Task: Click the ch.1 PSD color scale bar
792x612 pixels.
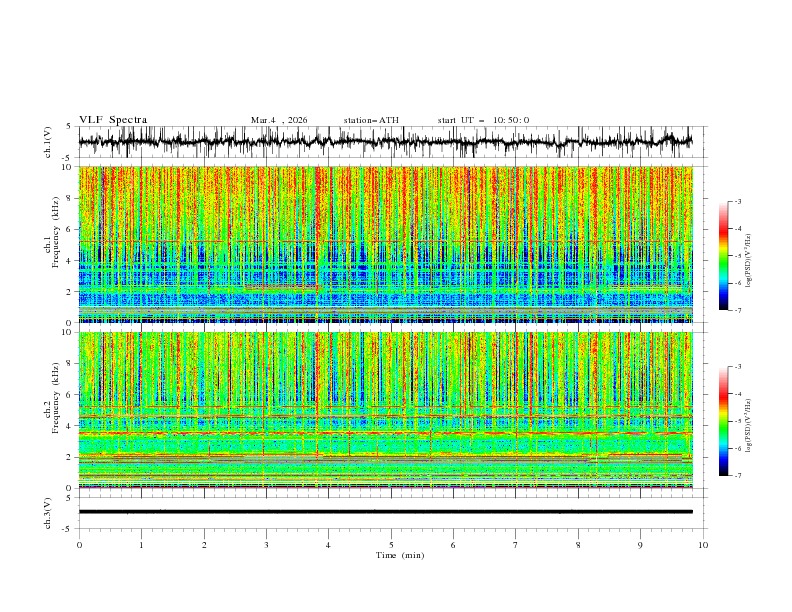Action: 724,256
